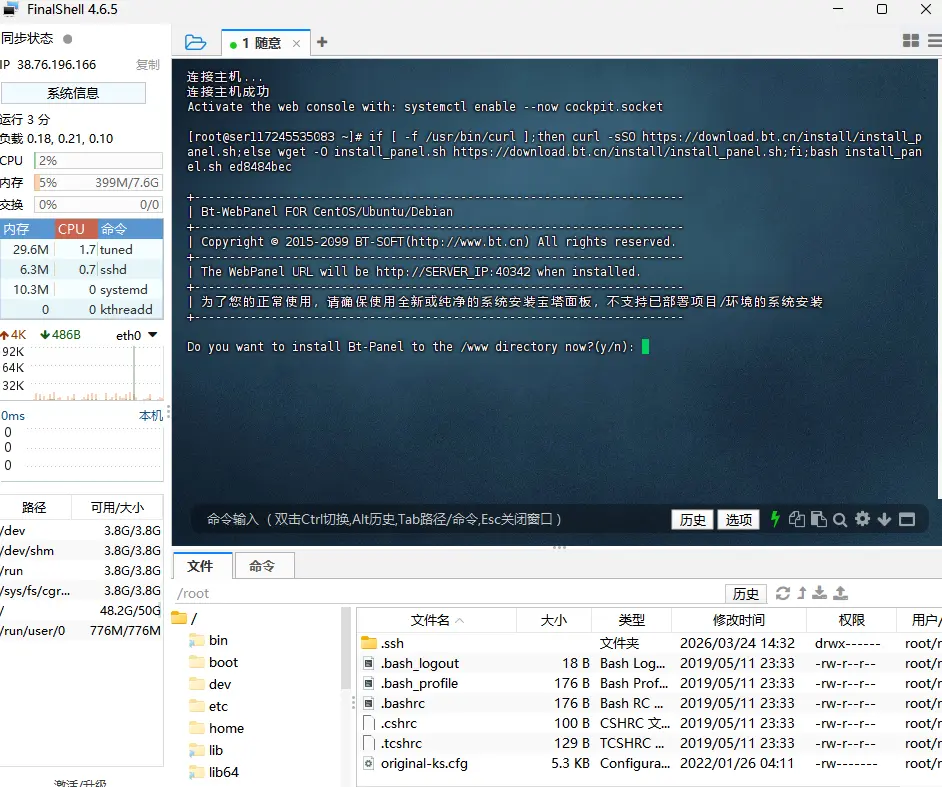
Task: Click the upload icon in the file toolbar
Action: point(841,593)
